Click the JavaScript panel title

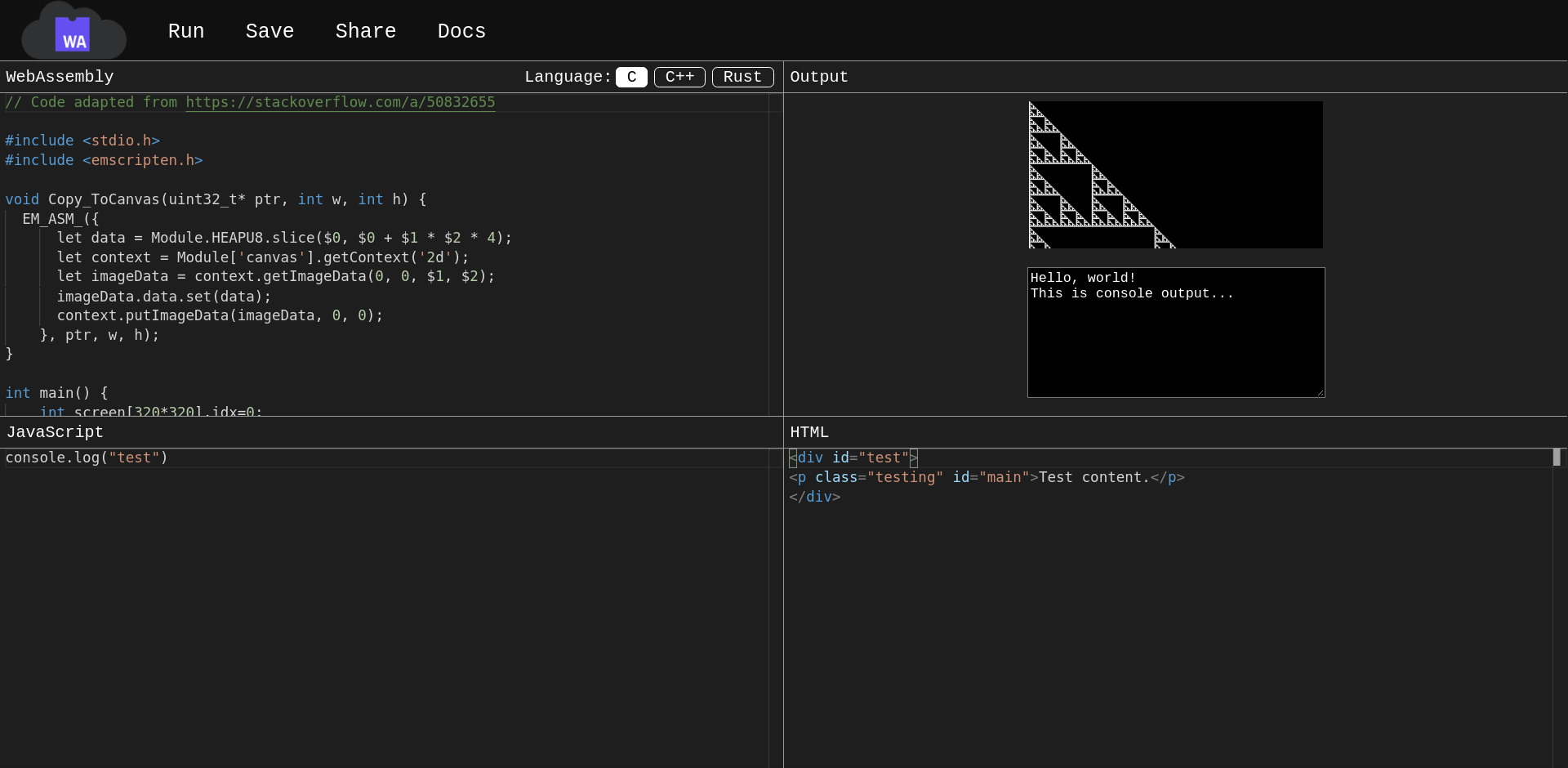pyautogui.click(x=55, y=432)
